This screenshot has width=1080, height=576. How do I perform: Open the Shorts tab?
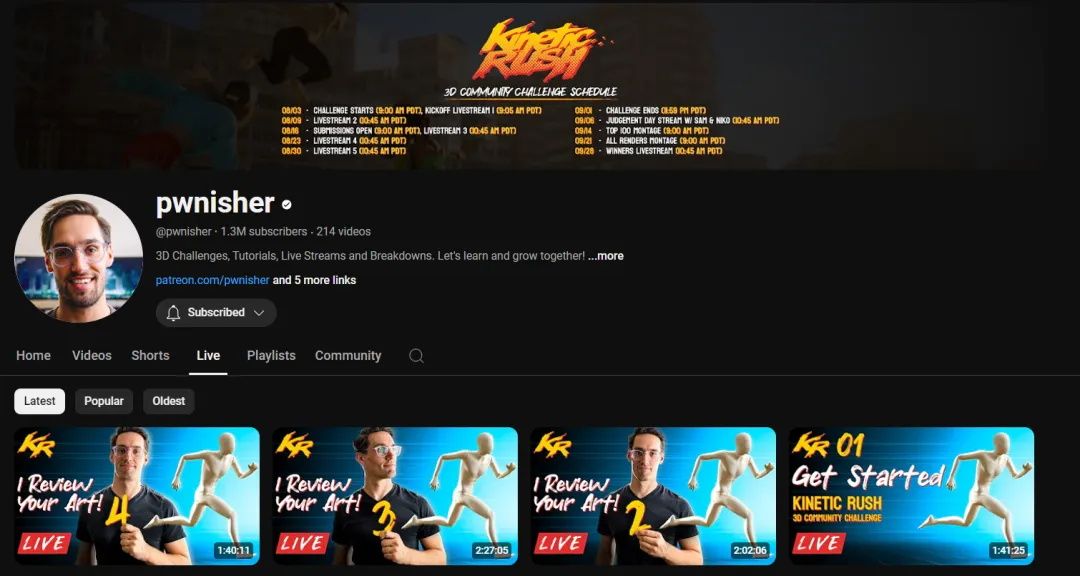coord(150,356)
